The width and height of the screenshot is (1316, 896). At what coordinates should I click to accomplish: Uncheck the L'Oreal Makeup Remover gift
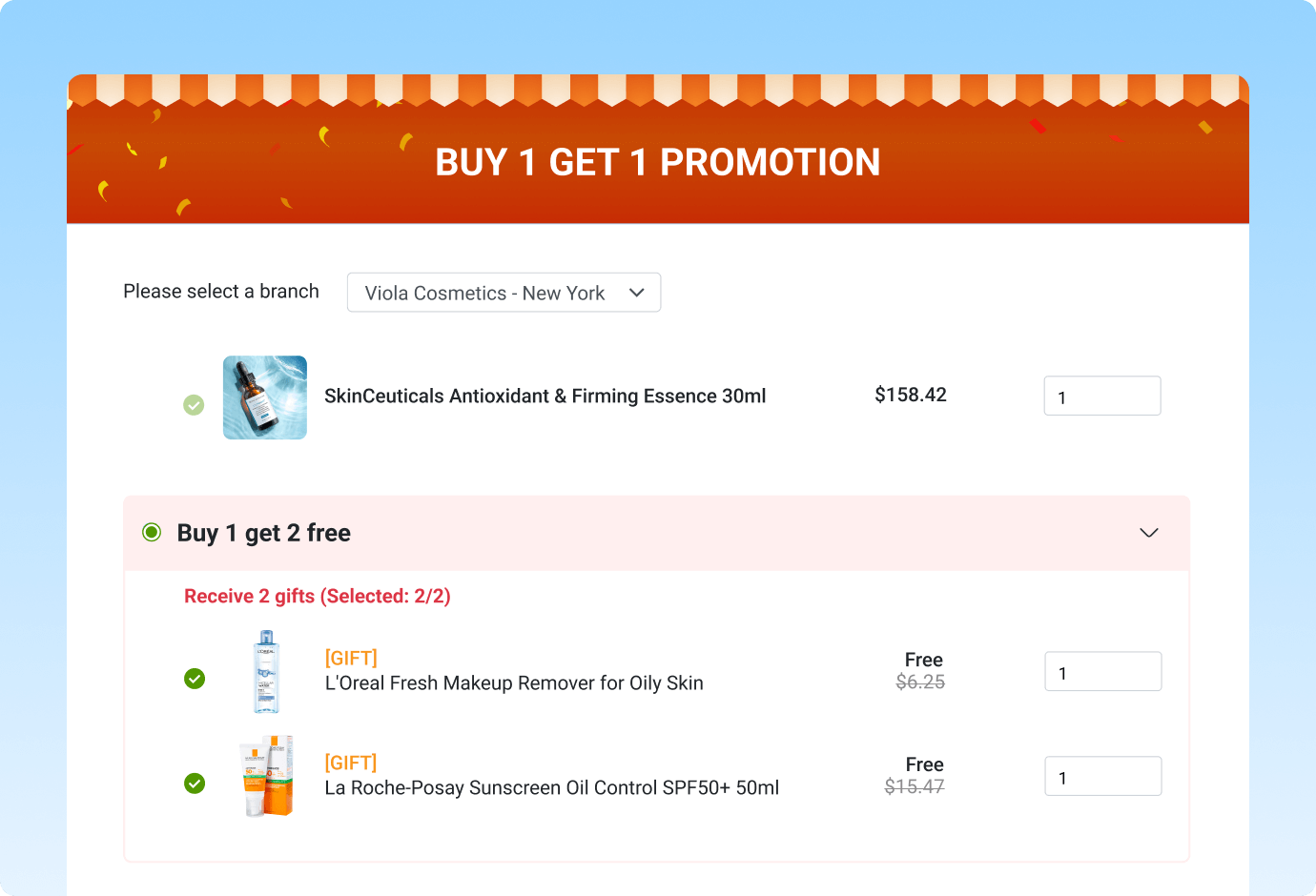tap(195, 679)
